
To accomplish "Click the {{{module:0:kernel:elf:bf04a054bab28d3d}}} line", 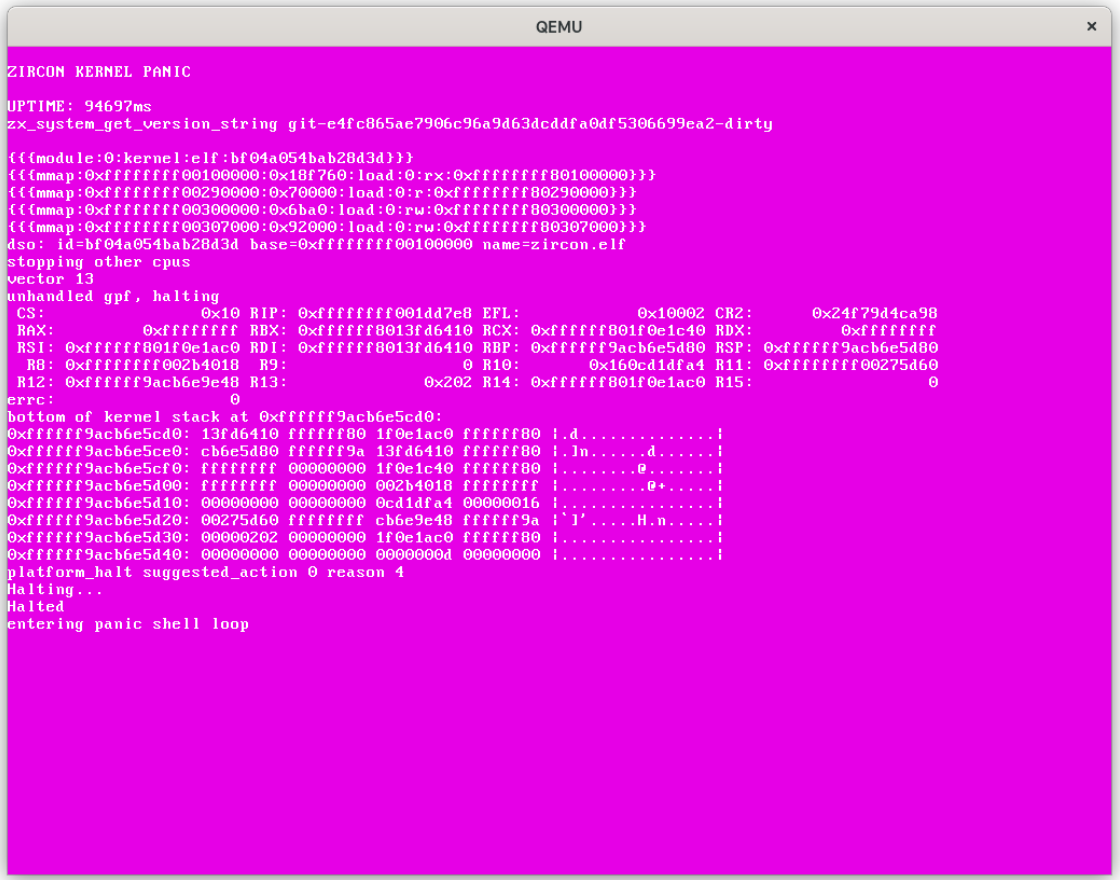I will point(211,158).
